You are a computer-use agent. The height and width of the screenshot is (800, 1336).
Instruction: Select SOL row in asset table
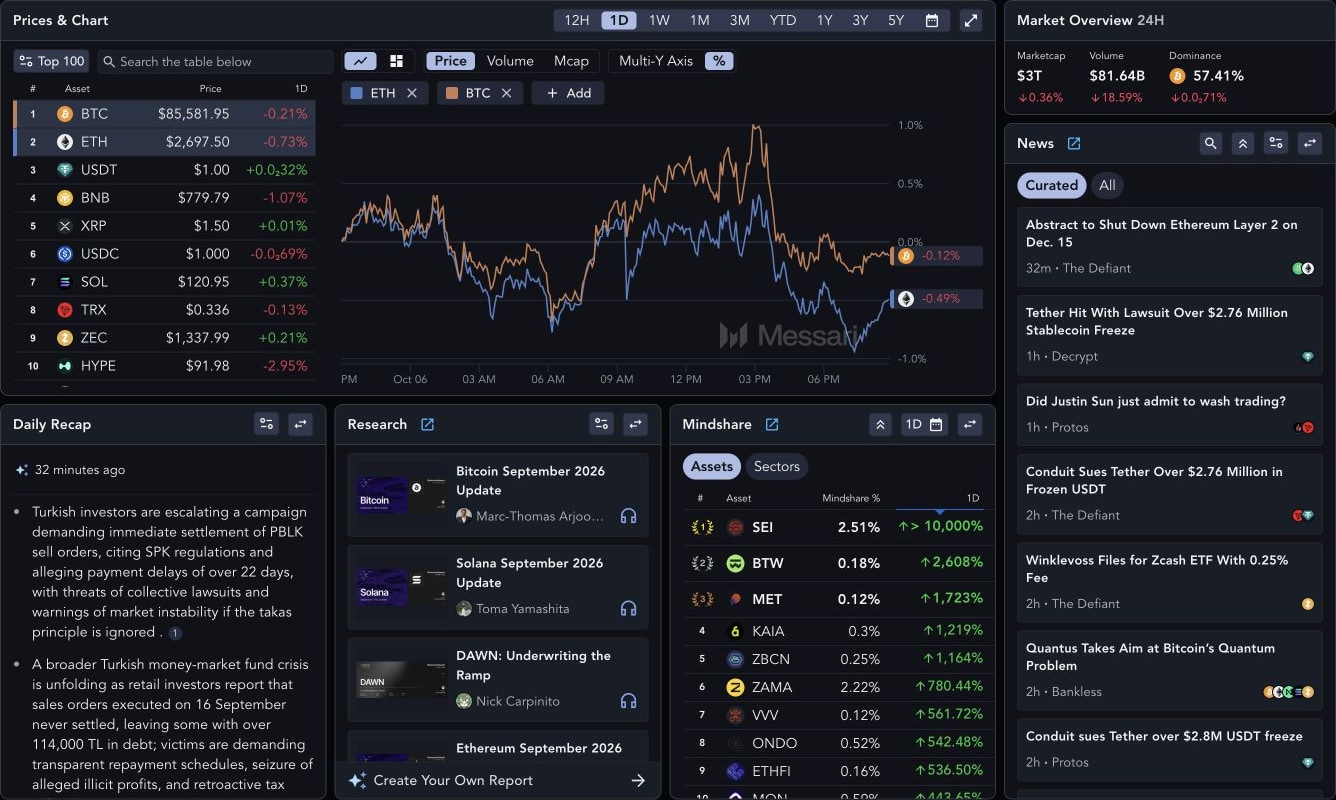click(x=164, y=282)
